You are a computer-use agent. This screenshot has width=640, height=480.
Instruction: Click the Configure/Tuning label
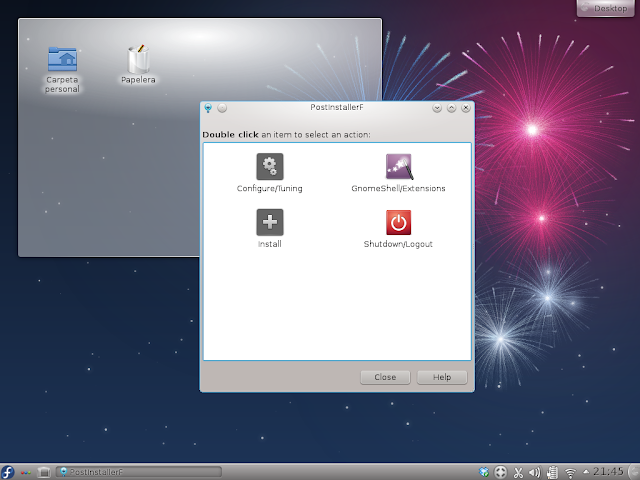tap(269, 189)
